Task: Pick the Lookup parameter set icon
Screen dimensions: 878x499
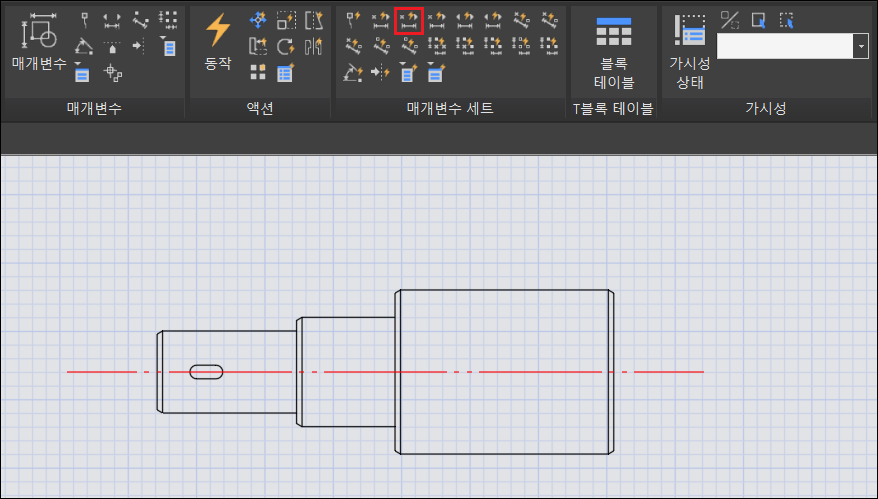Action: (436, 73)
